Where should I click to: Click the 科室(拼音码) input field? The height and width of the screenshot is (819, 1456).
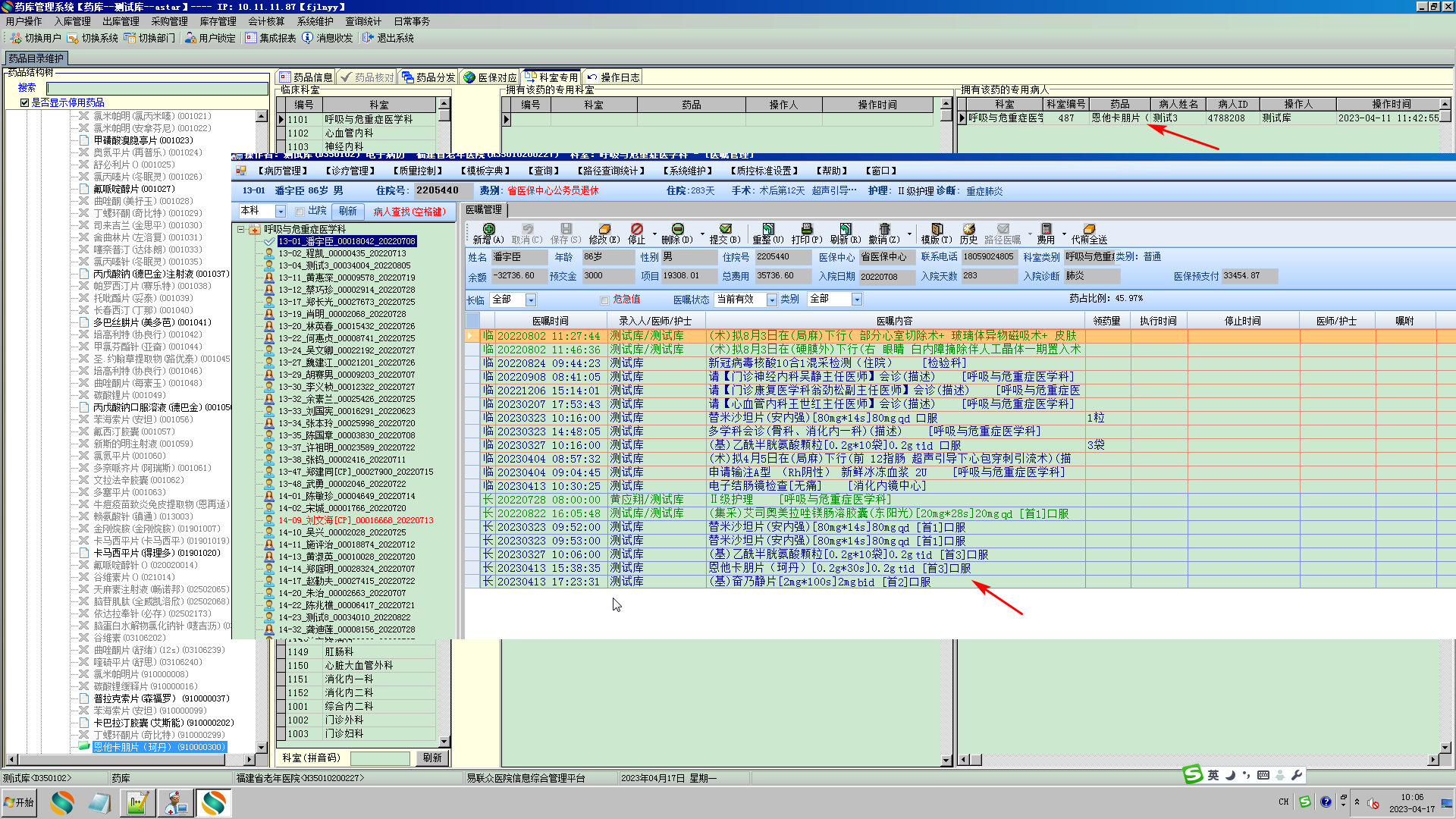point(380,758)
